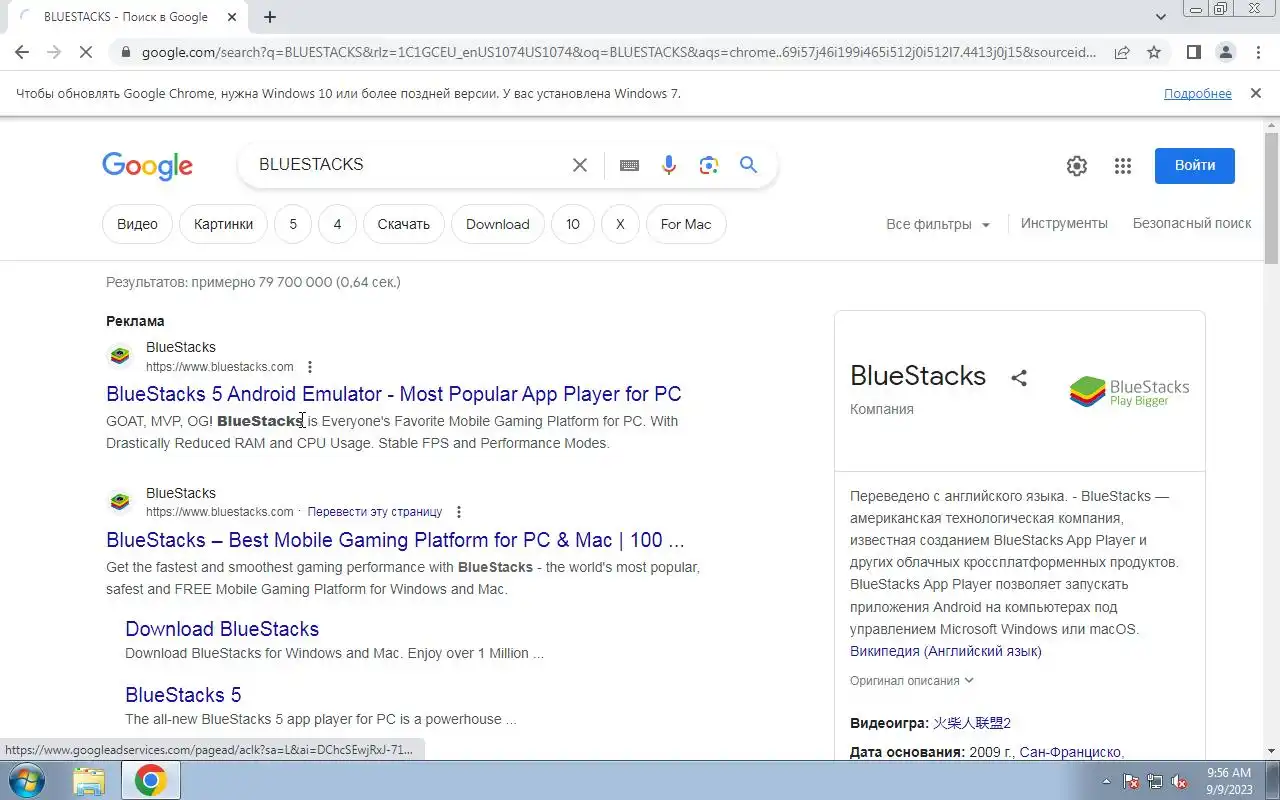Select the filter chip labeled 5
This screenshot has width=1280, height=800.
point(293,224)
